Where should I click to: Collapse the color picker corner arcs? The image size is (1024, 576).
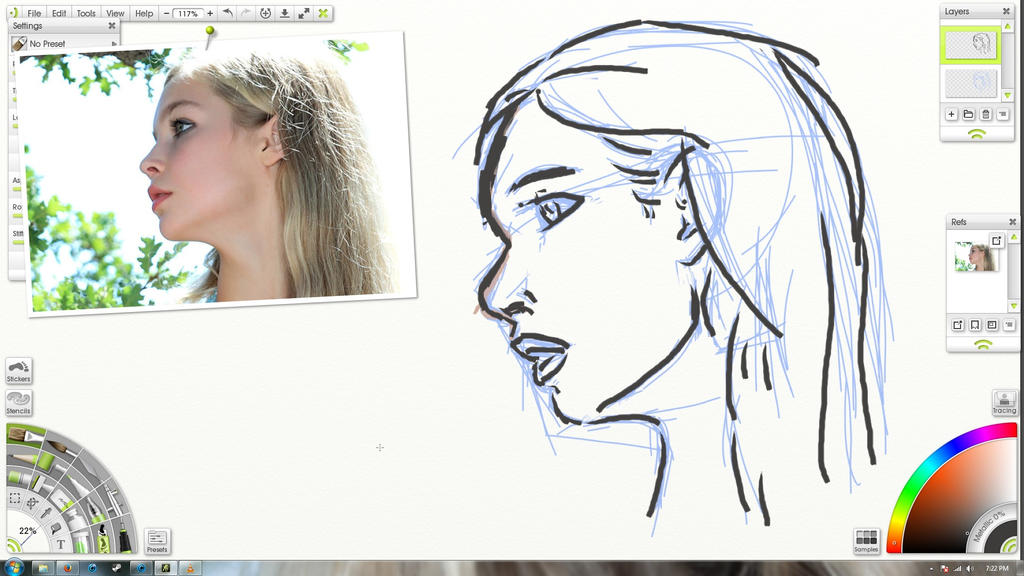(x=1010, y=545)
